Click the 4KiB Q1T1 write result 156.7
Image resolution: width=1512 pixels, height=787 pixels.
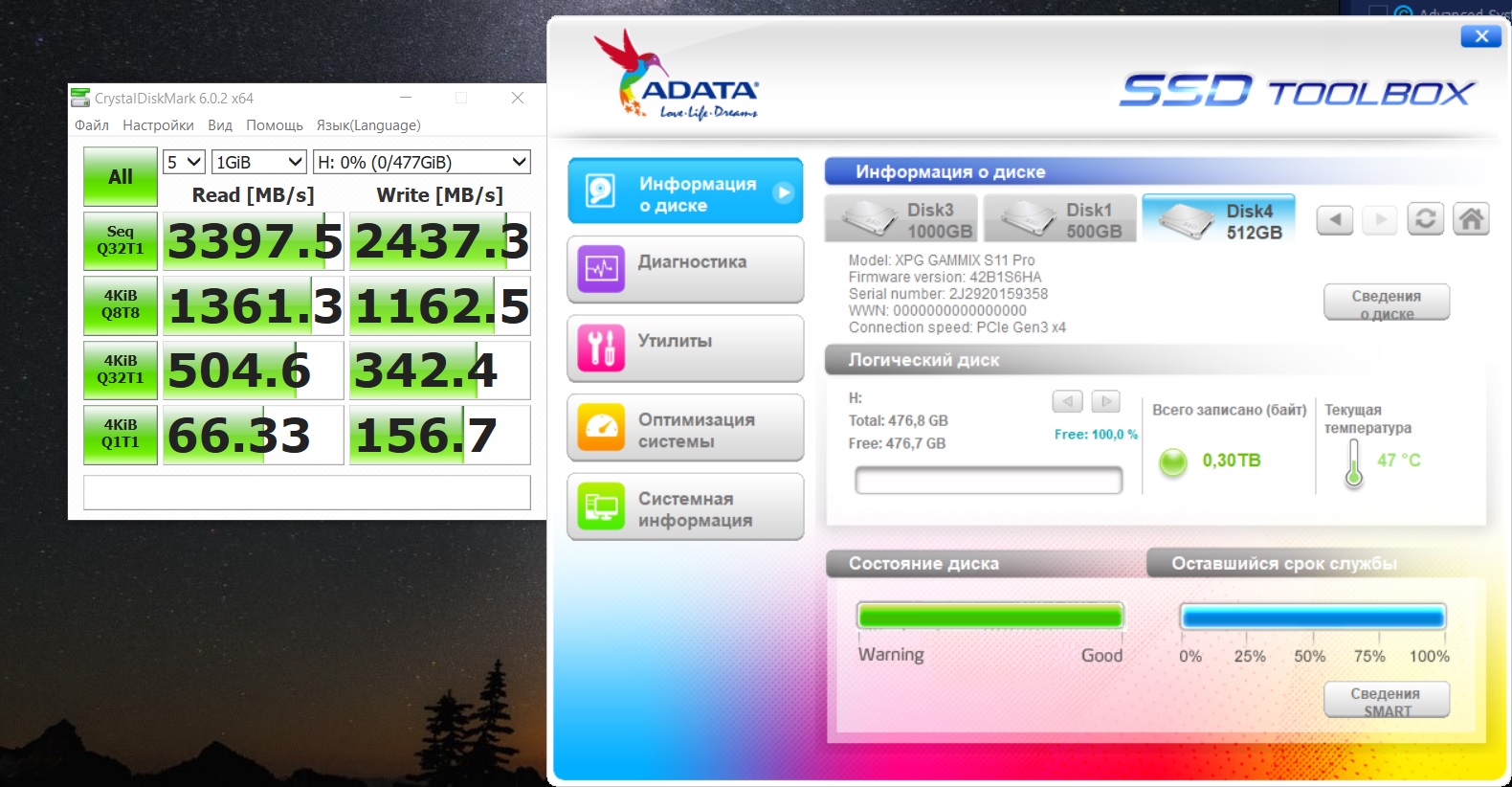click(x=440, y=435)
